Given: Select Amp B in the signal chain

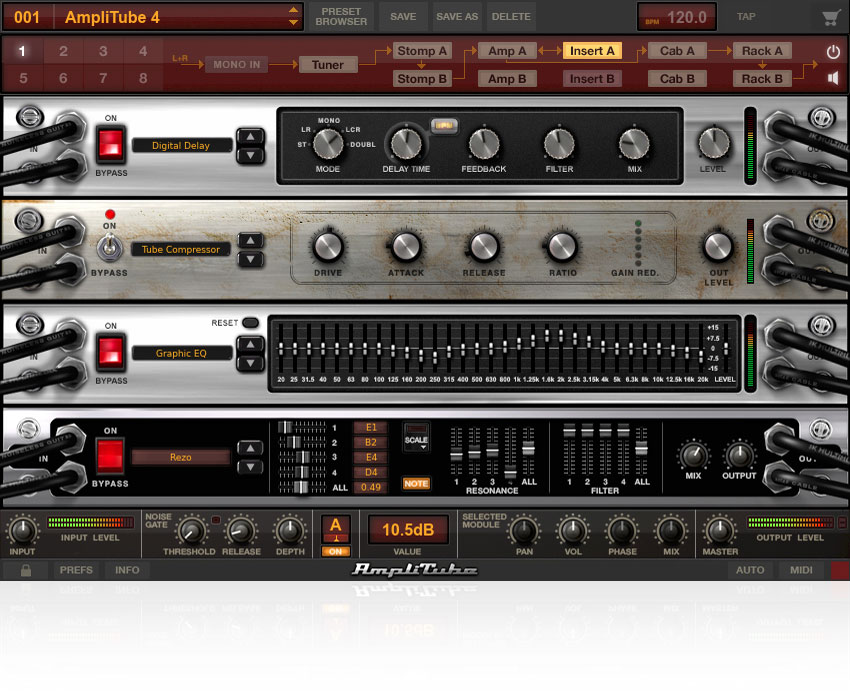Looking at the screenshot, I should pyautogui.click(x=507, y=78).
